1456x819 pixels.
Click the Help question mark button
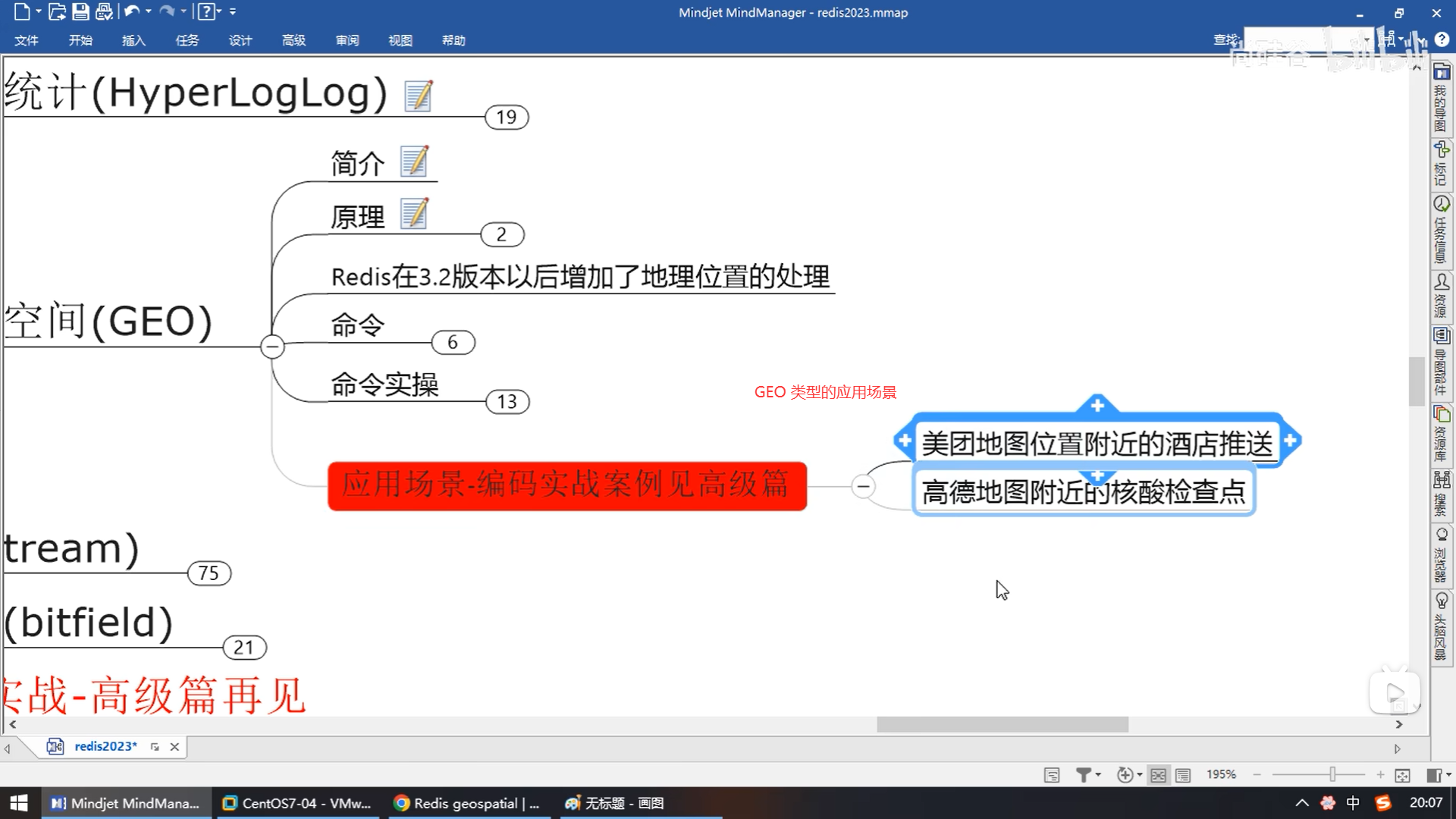click(x=206, y=12)
